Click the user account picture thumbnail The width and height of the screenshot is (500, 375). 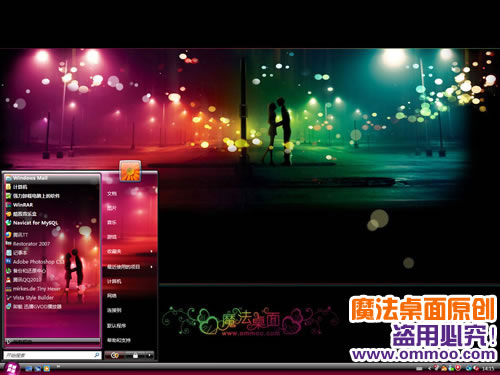pos(130,171)
